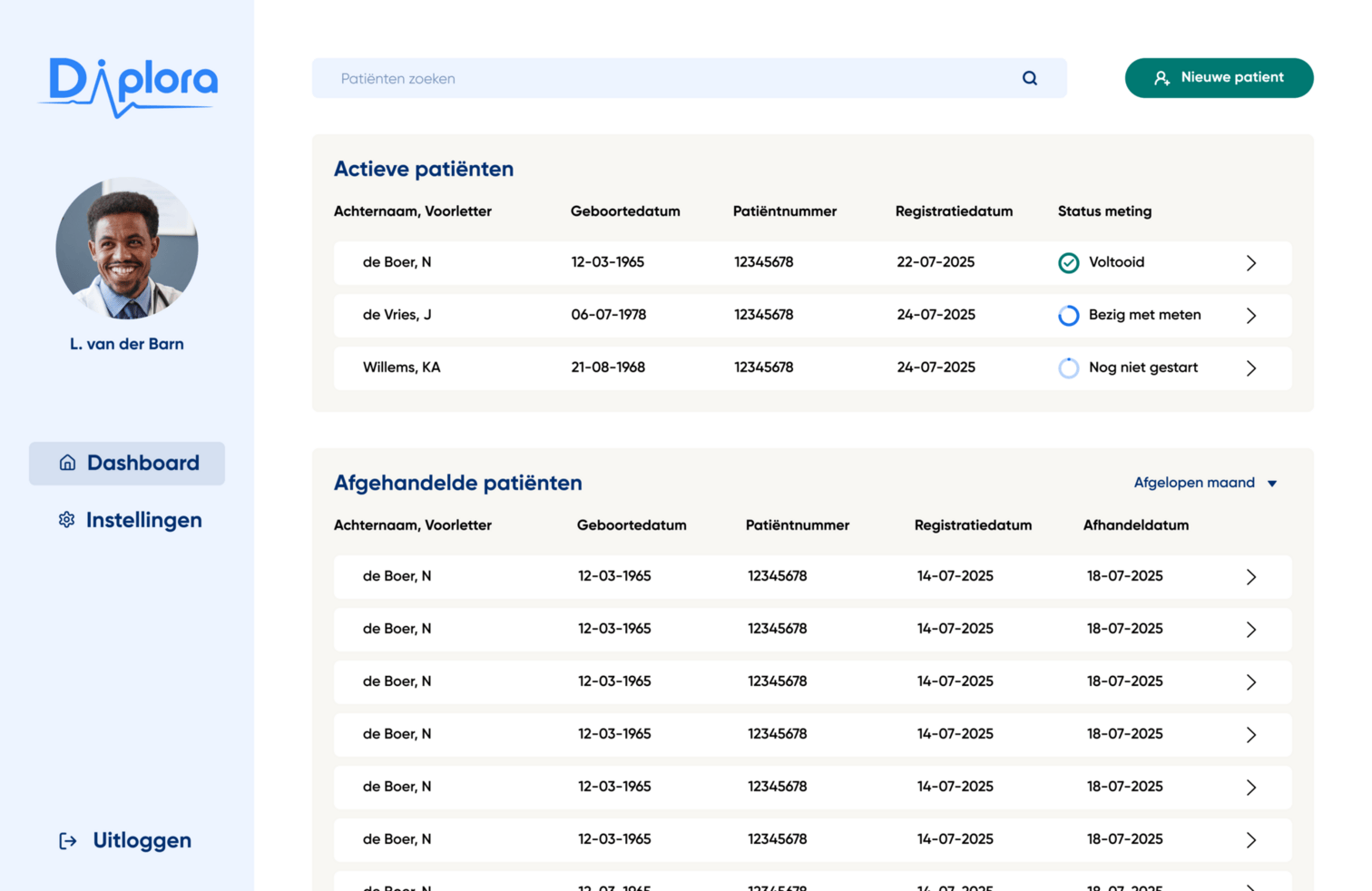This screenshot has height=891, width=1372.
Task: Click the Bezig met meten progress icon
Action: (1069, 316)
